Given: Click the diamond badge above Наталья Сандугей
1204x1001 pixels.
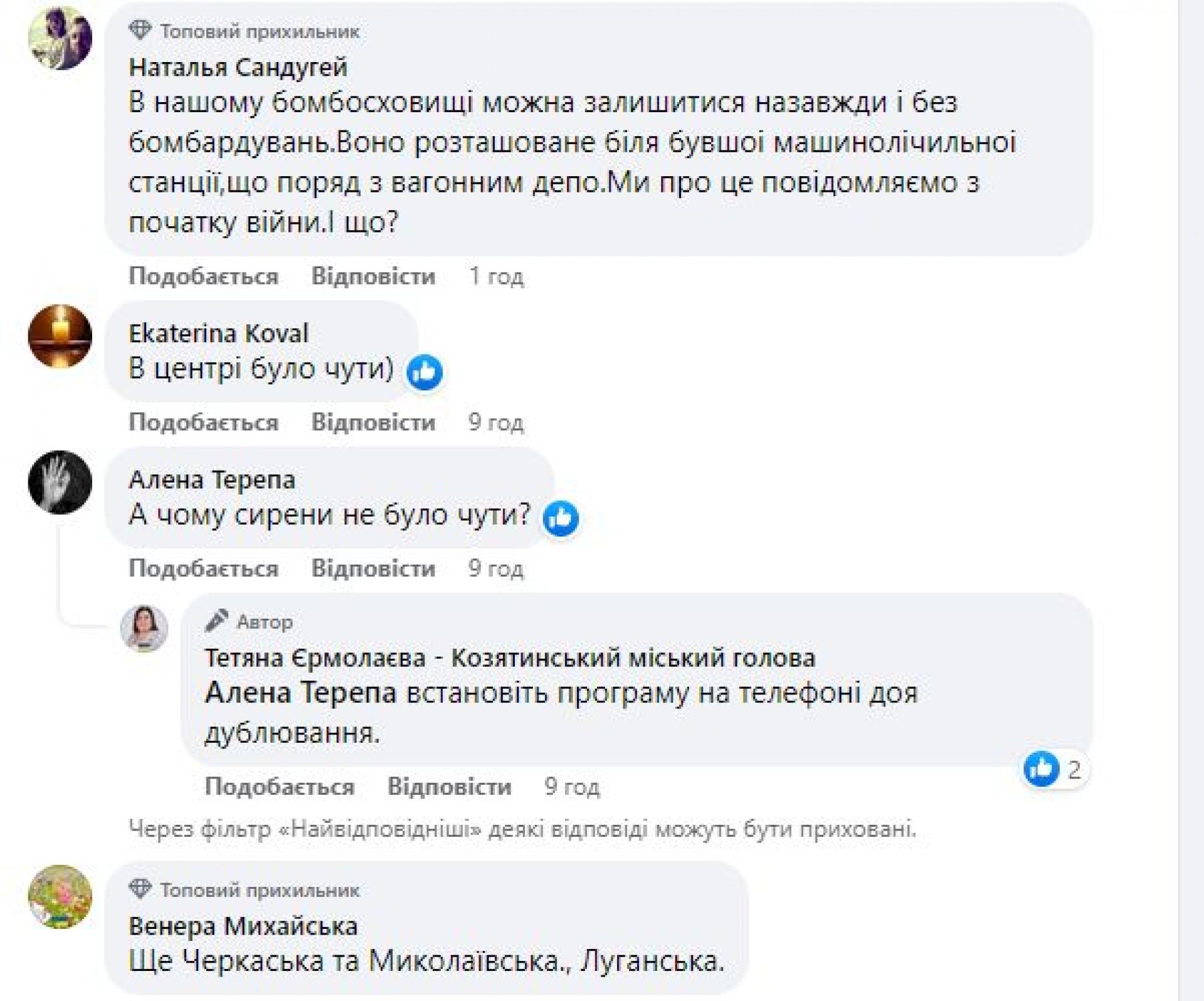Looking at the screenshot, I should point(140,30).
